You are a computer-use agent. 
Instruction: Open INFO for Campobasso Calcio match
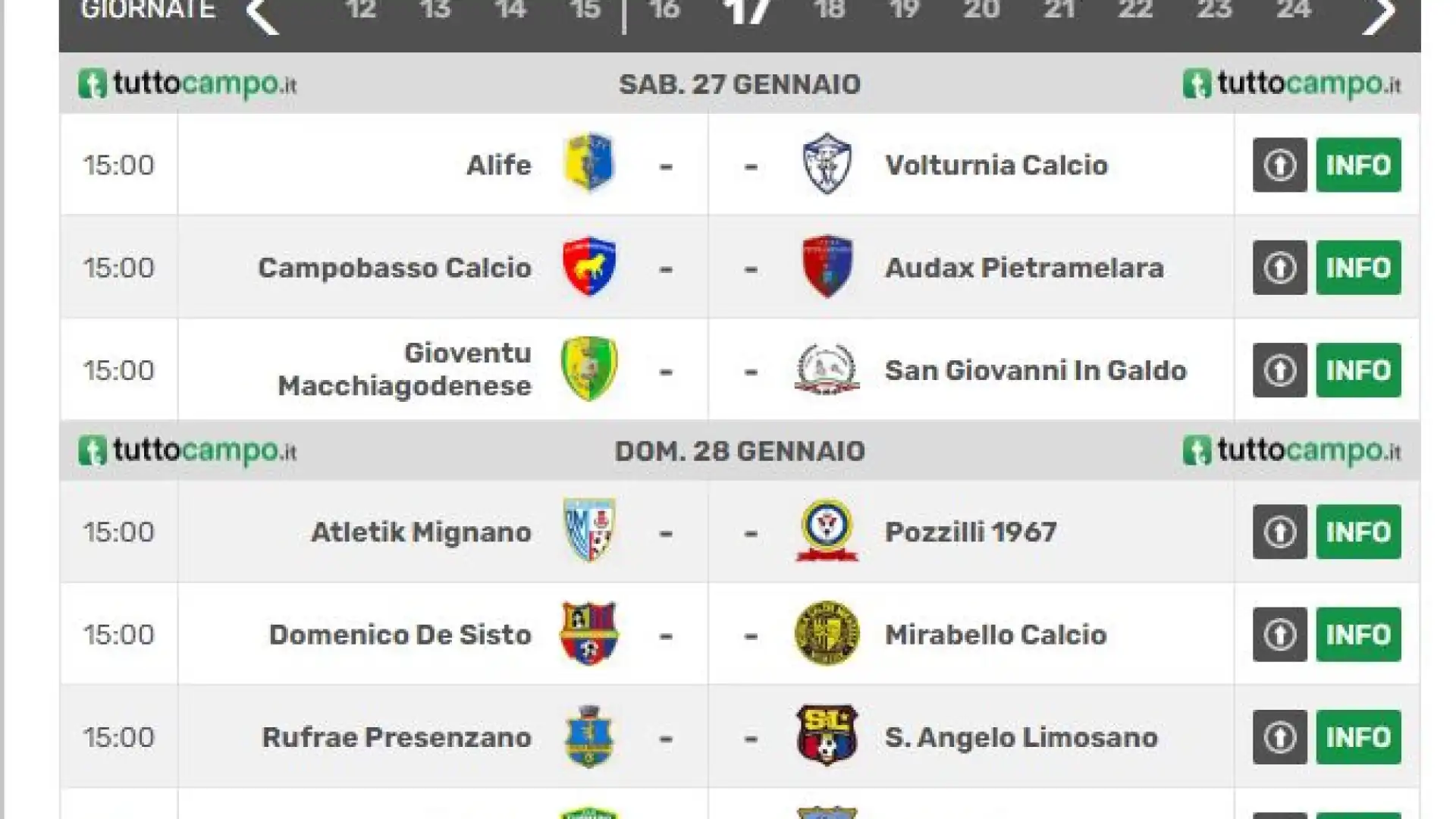click(1358, 268)
